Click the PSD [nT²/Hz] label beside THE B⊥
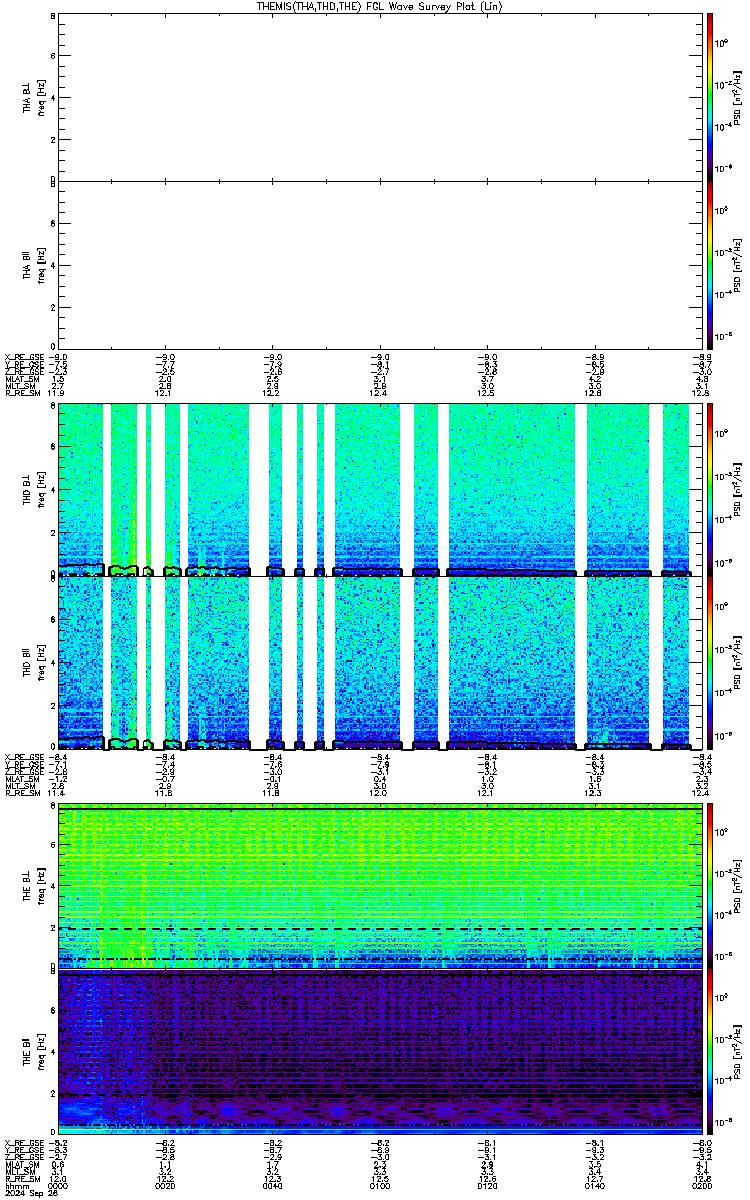 [738, 888]
